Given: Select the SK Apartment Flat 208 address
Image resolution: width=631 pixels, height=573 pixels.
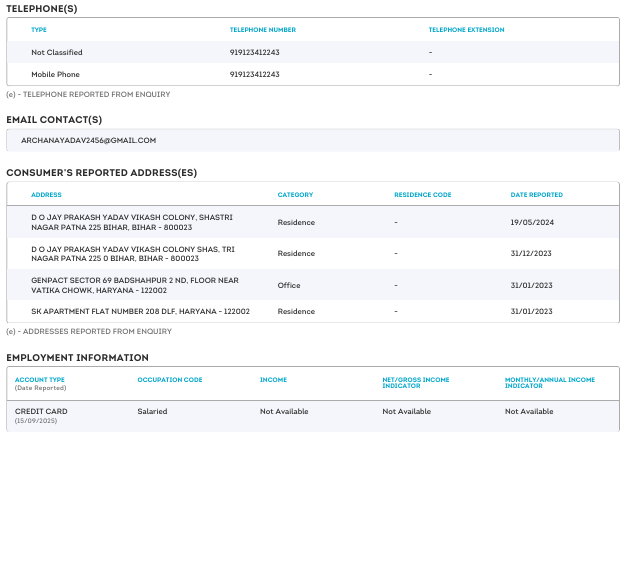Looking at the screenshot, I should click(140, 311).
